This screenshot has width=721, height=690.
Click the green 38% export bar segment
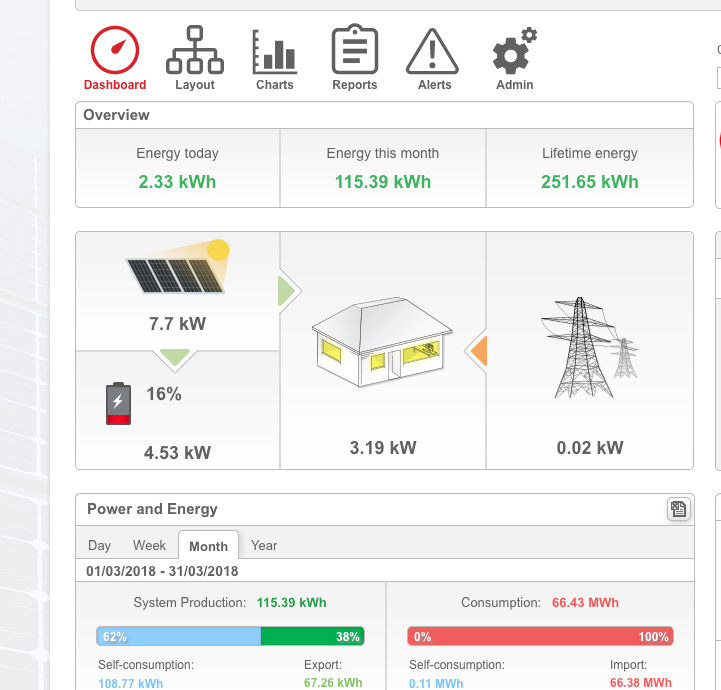[313, 636]
